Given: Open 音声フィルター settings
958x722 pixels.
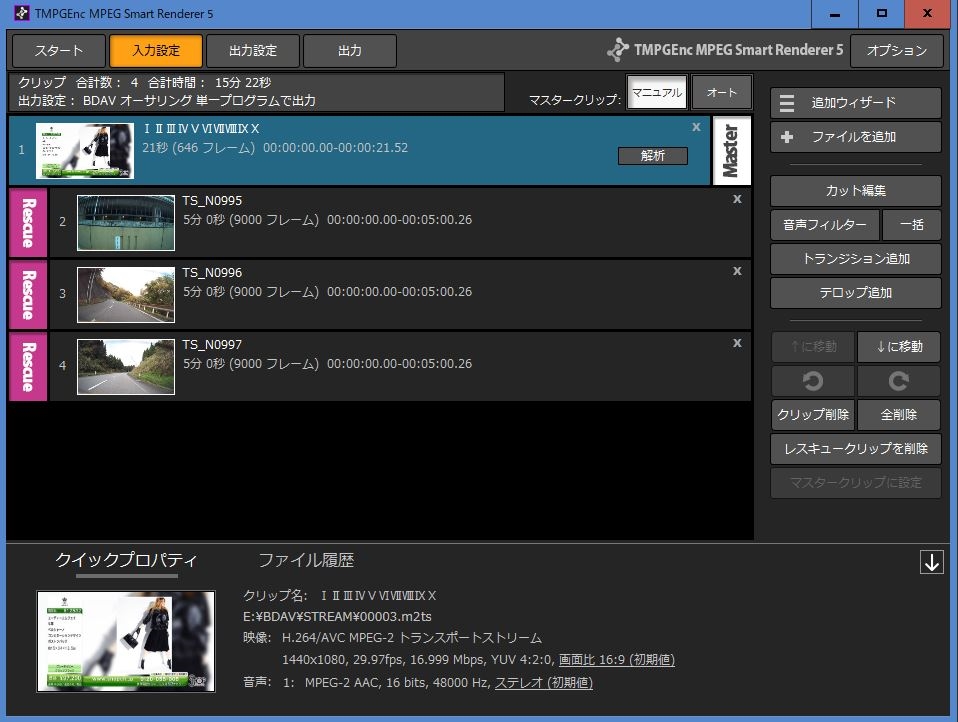Looking at the screenshot, I should click(825, 225).
